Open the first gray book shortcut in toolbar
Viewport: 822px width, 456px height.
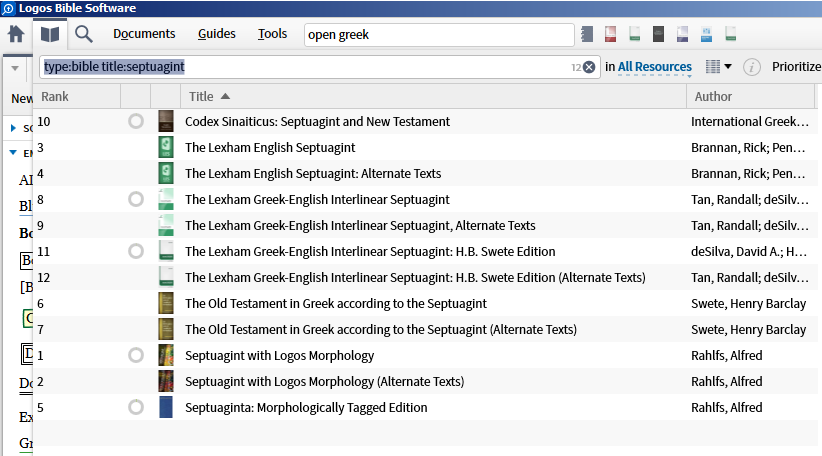click(587, 34)
